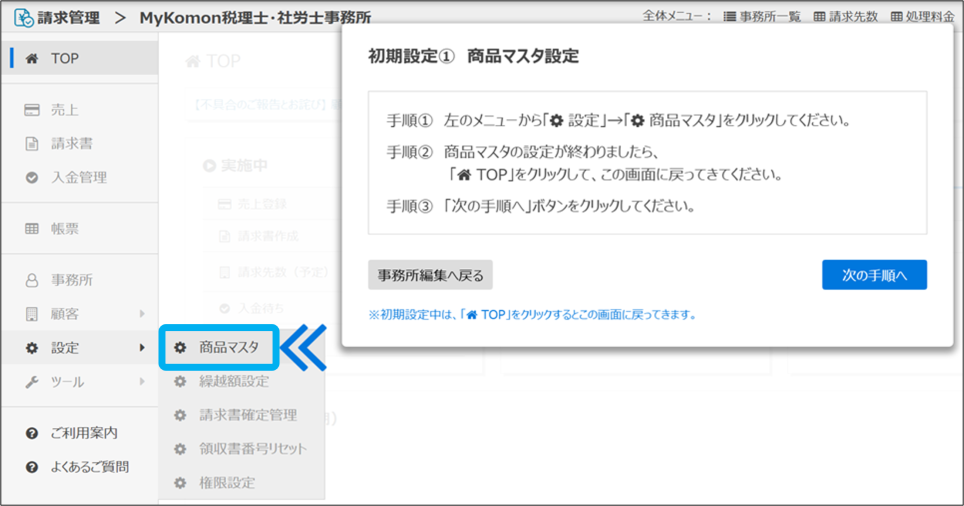Click the 次の手順へ button
964x506 pixels.
874,275
